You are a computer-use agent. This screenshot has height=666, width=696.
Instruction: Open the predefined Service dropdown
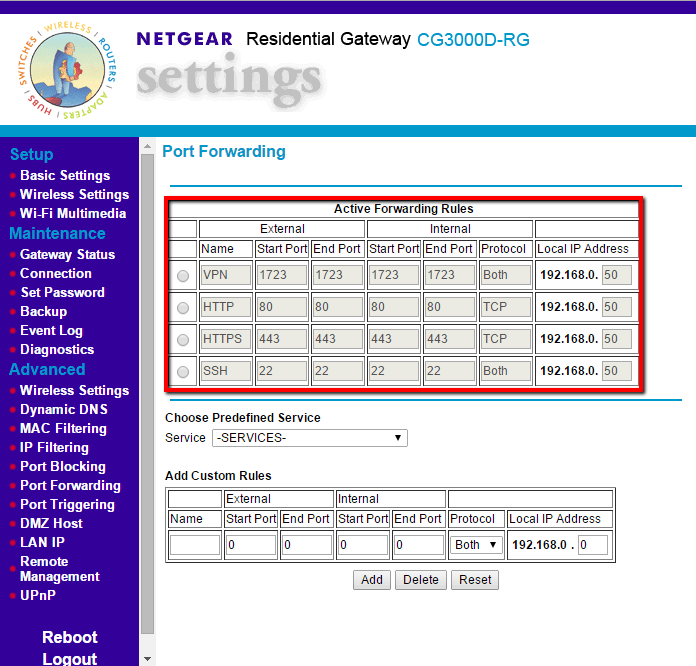309,438
